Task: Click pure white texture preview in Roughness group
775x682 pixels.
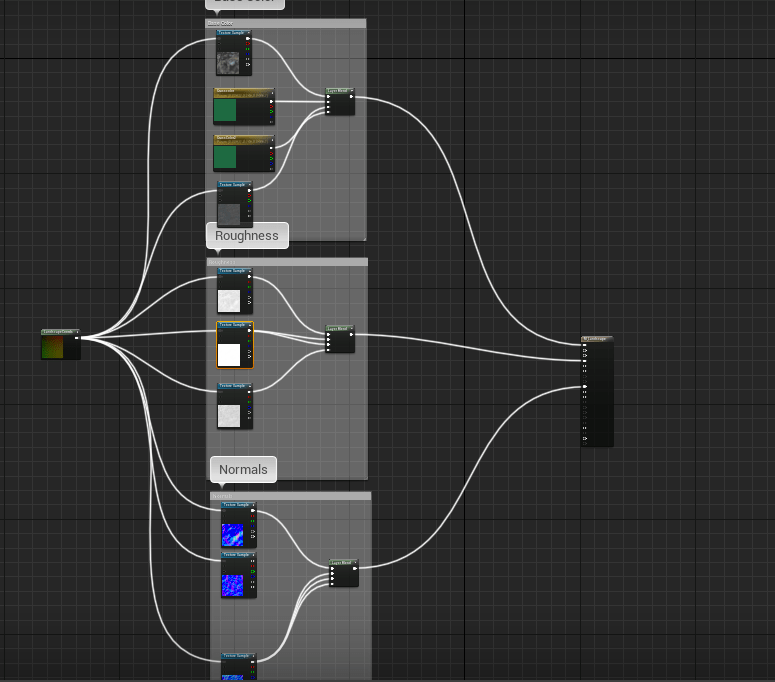Action: pos(229,354)
